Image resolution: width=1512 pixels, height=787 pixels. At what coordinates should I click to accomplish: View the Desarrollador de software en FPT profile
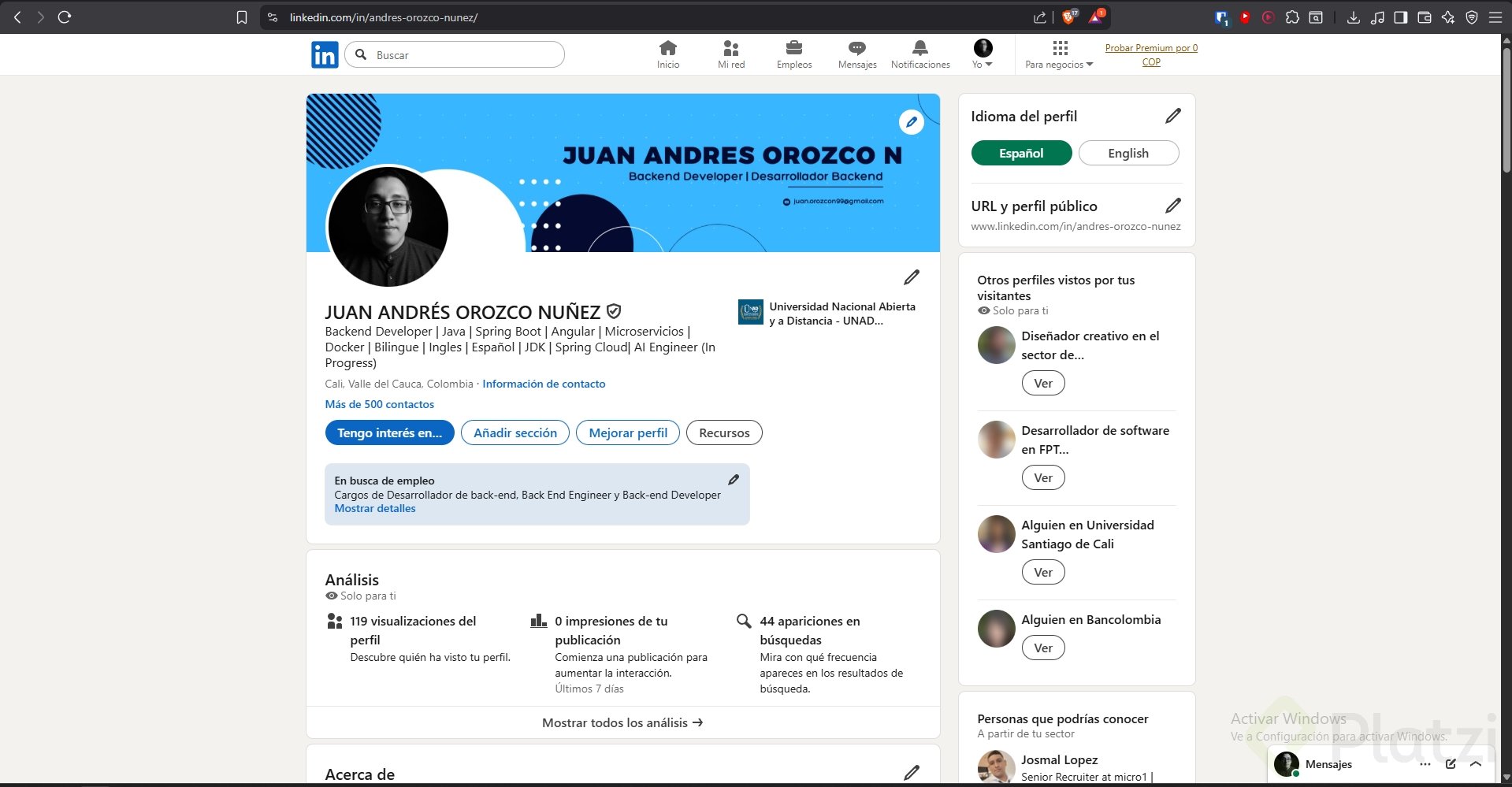click(x=1043, y=477)
